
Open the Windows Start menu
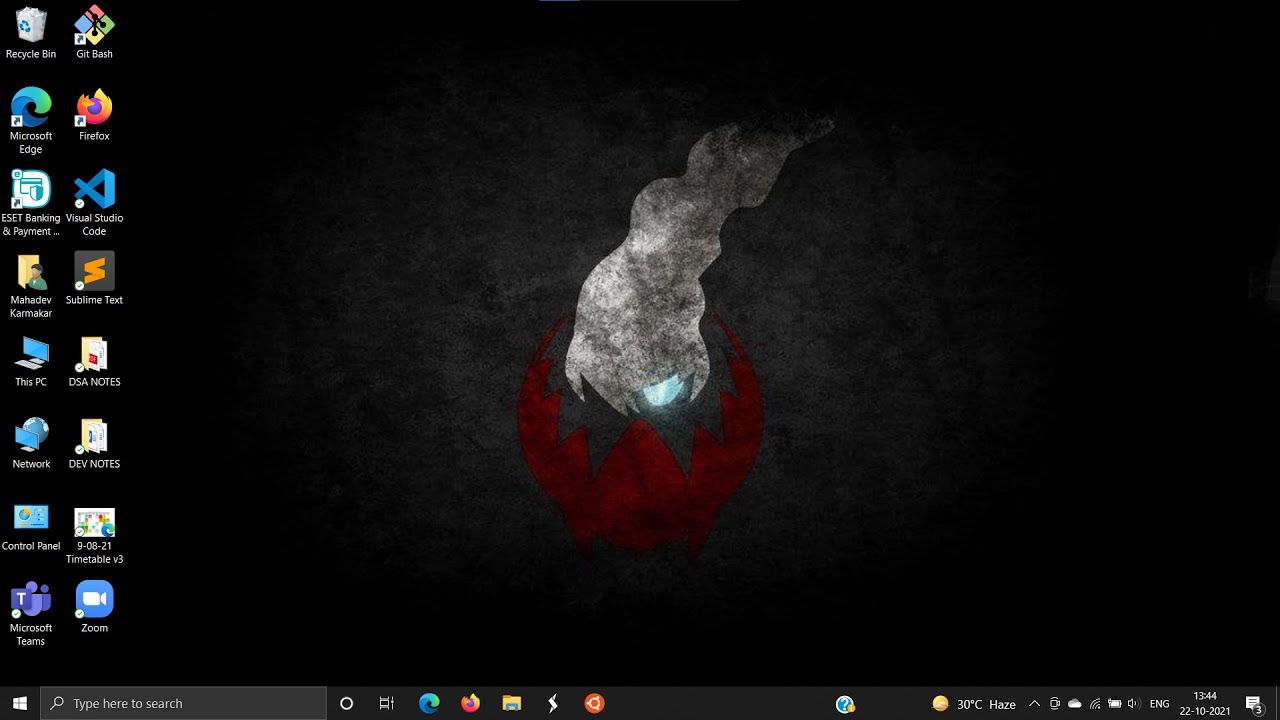tap(20, 703)
